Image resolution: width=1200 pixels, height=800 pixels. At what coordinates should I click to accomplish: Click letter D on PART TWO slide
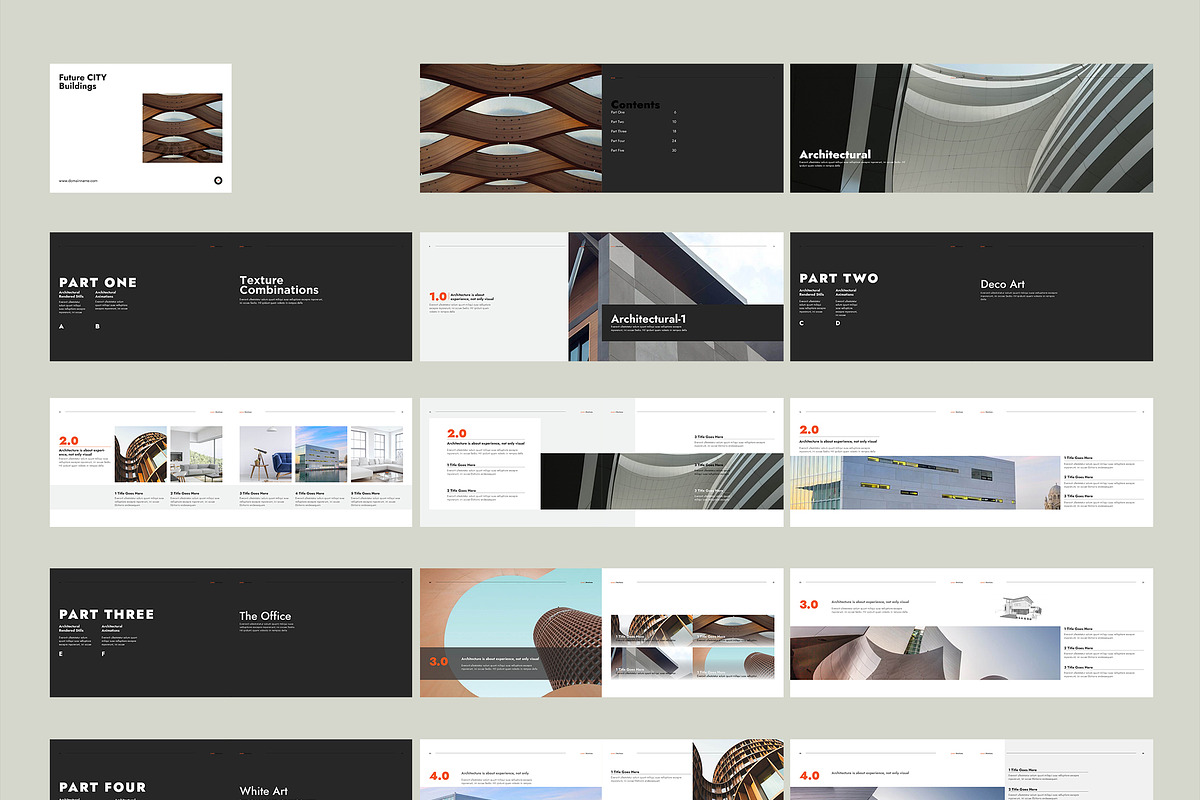click(838, 322)
